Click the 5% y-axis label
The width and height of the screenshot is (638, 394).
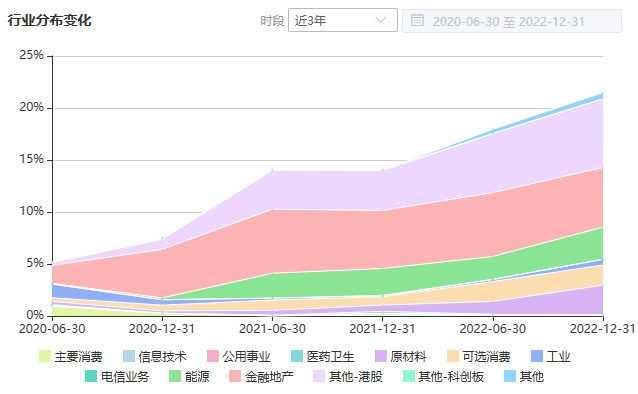[x=35, y=263]
